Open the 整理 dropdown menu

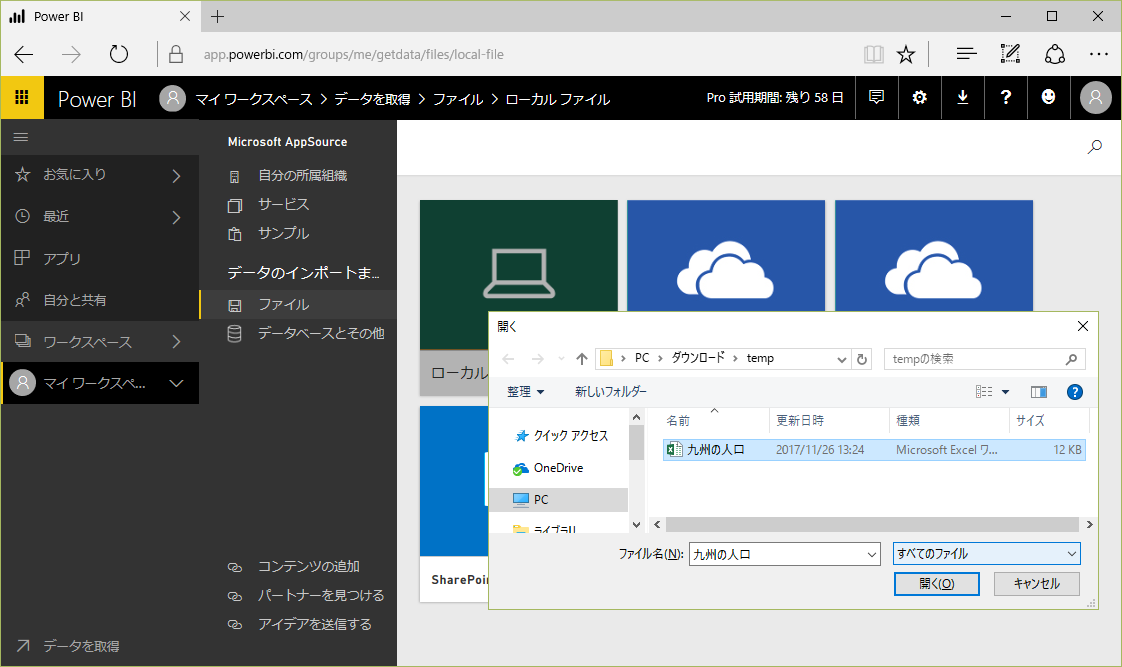pos(526,391)
